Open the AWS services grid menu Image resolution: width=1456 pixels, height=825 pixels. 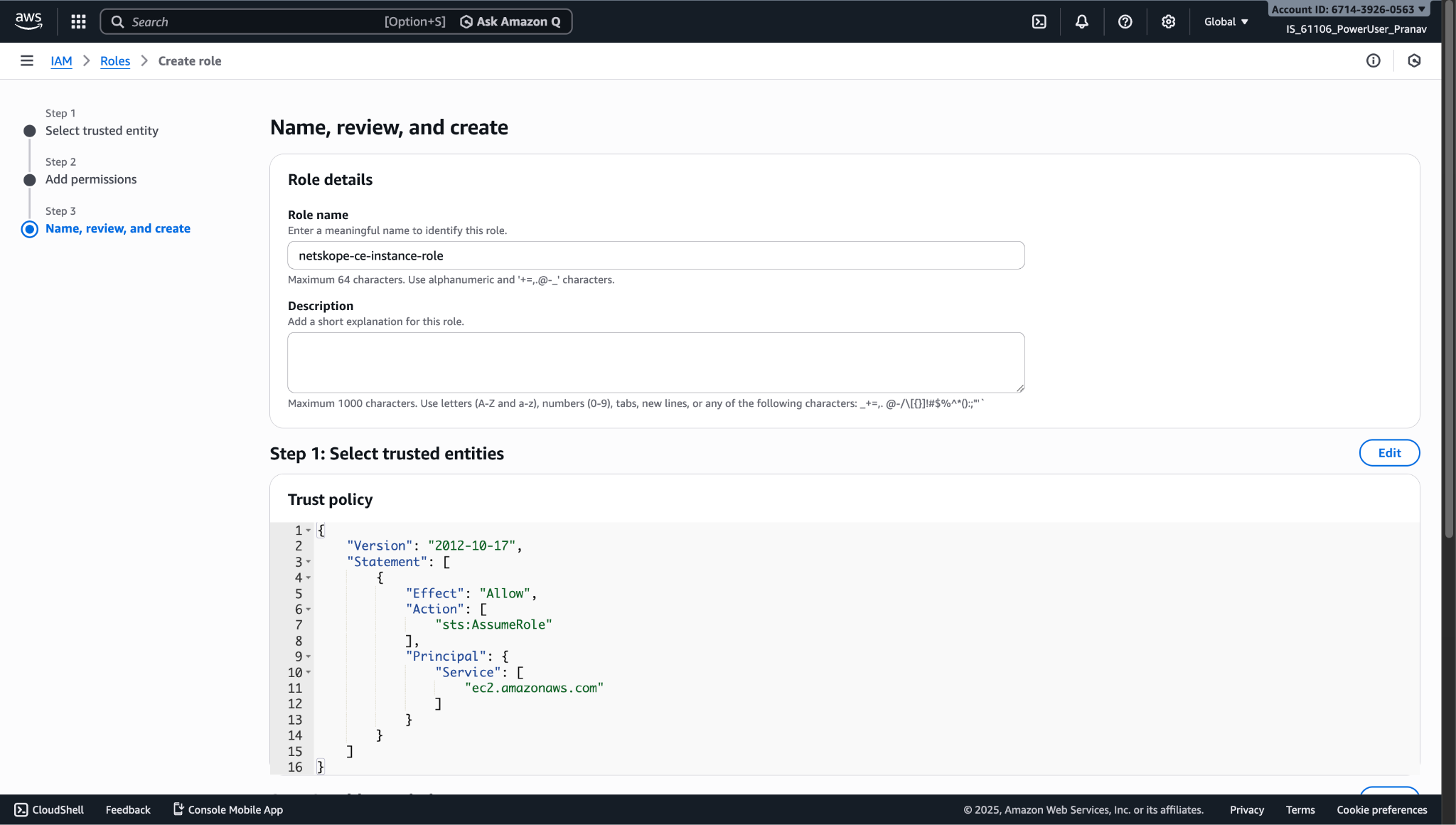[x=78, y=21]
